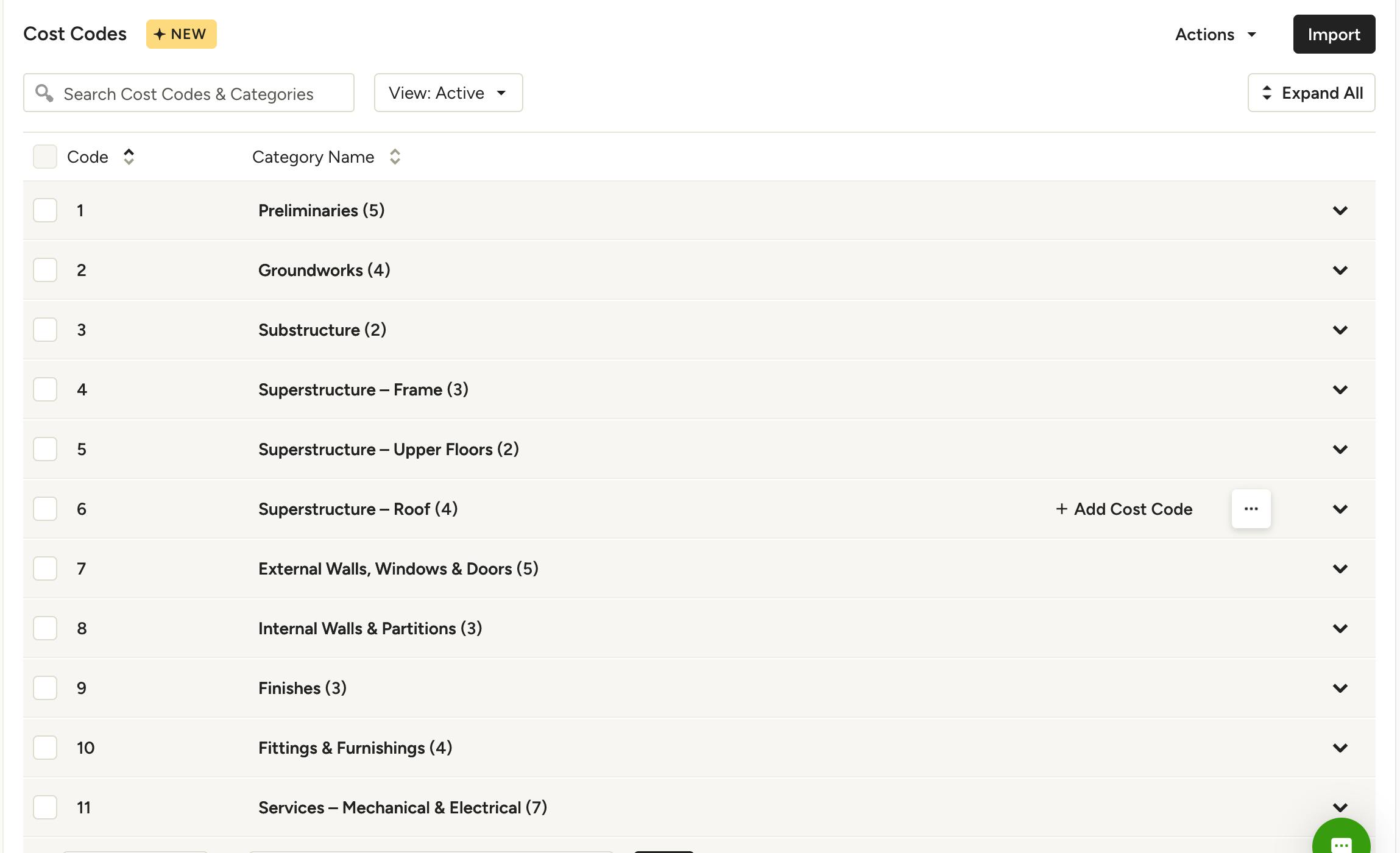The height and width of the screenshot is (853, 1400).
Task: Expand External Walls, Windows & Doors chevron
Action: pos(1340,569)
